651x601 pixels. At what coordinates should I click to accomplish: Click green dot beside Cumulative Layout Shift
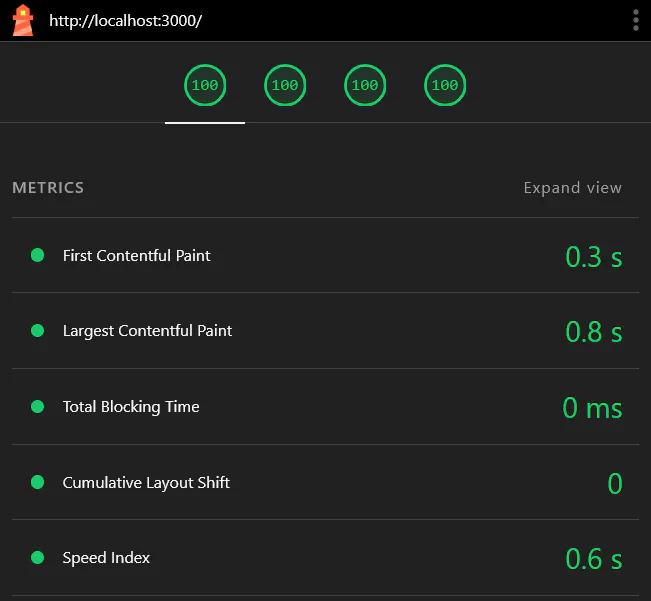[37, 482]
